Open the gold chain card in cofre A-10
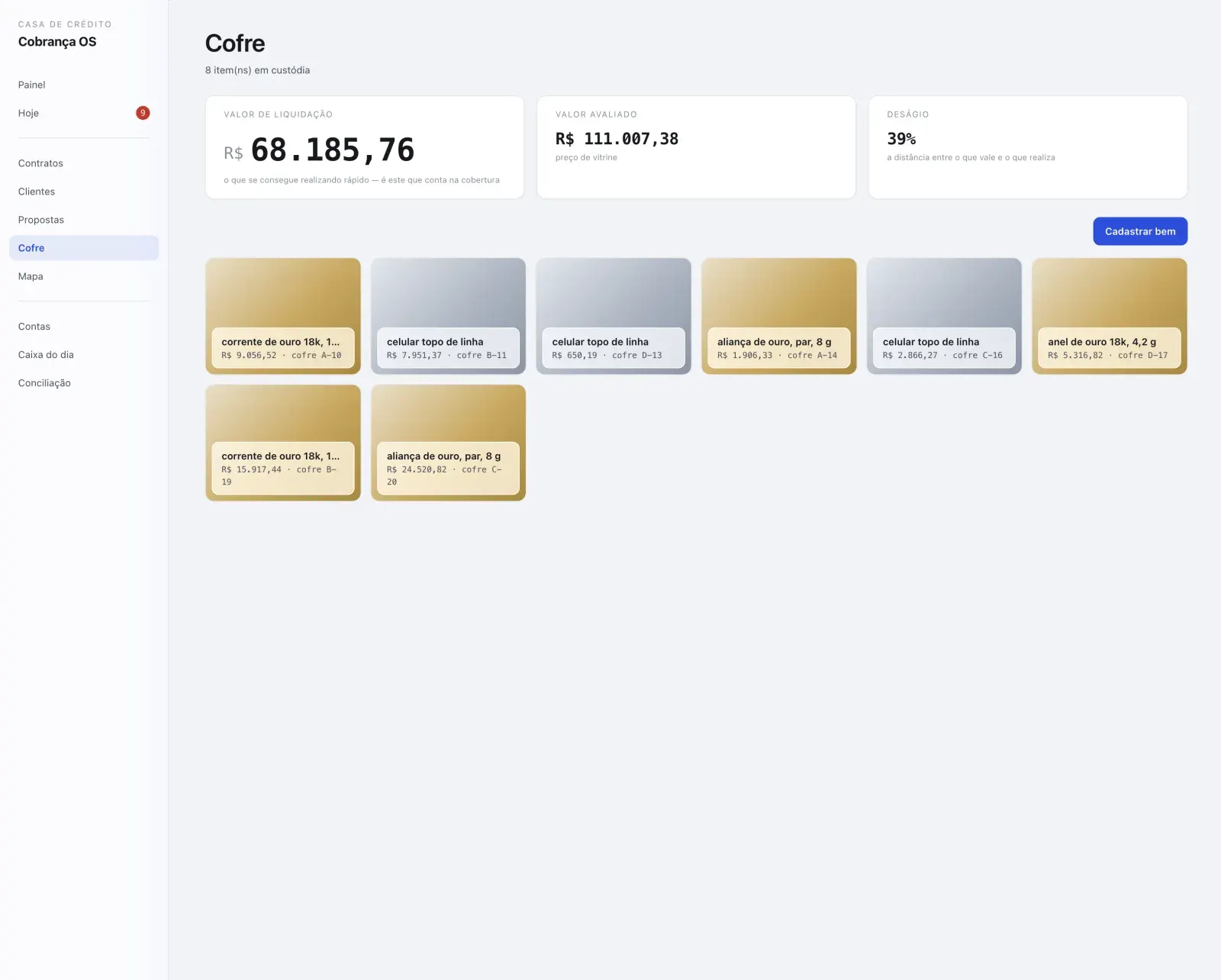1221x980 pixels. coord(283,316)
